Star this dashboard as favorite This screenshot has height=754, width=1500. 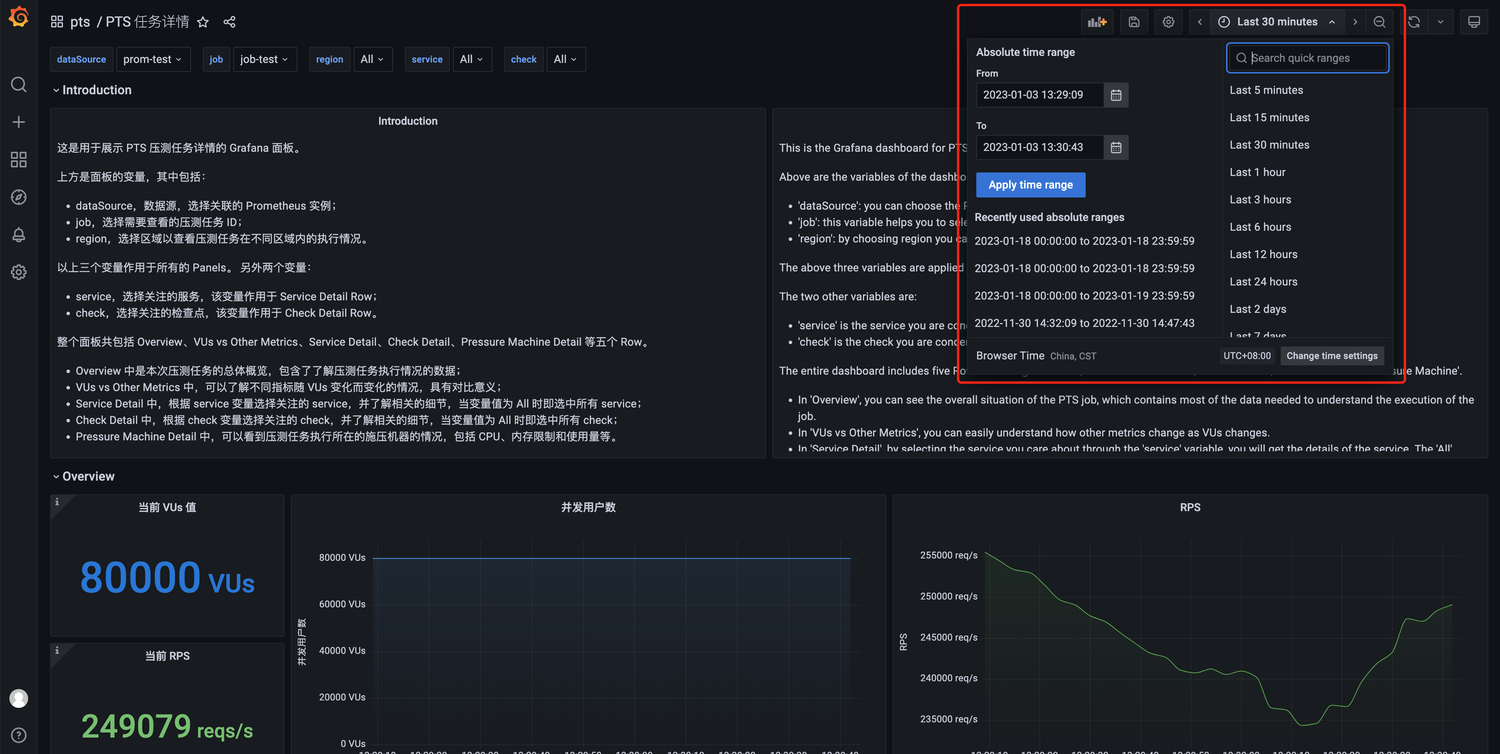[x=203, y=22]
